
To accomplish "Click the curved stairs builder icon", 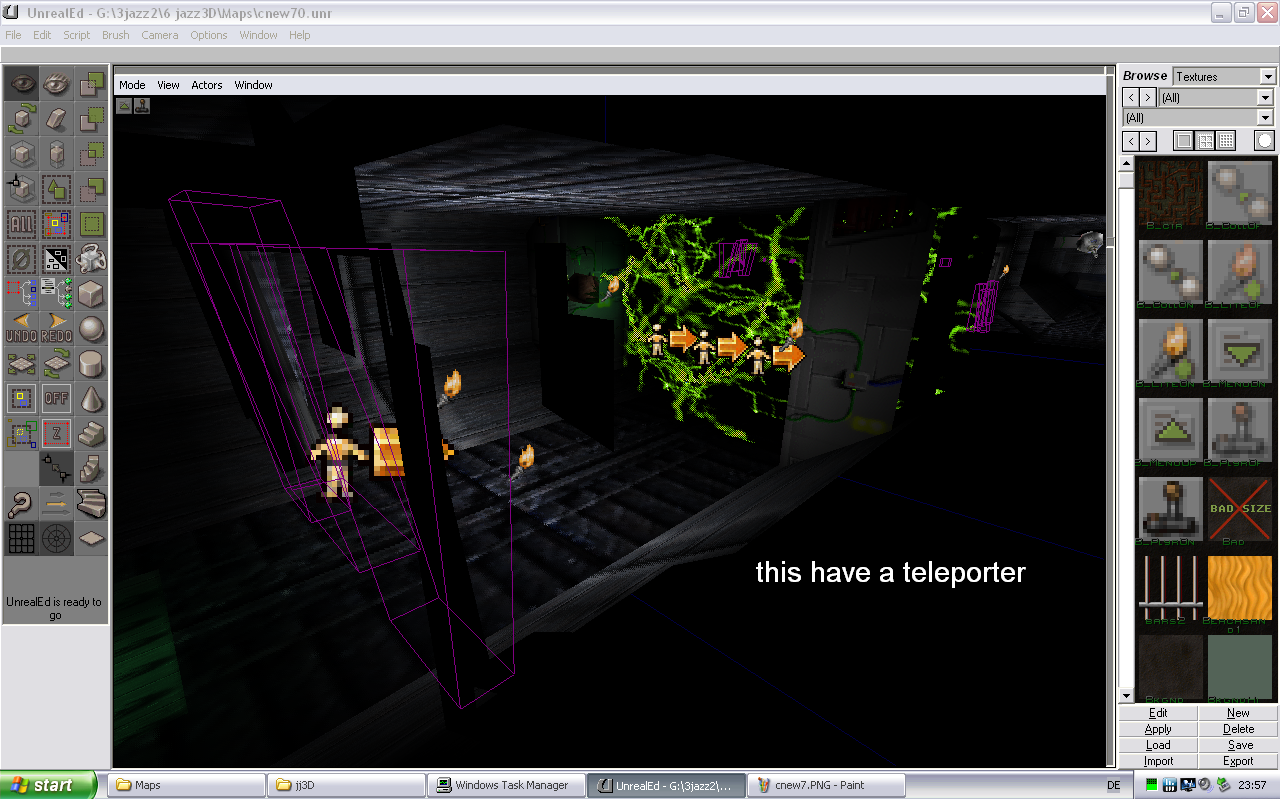I will pyautogui.click(x=91, y=505).
